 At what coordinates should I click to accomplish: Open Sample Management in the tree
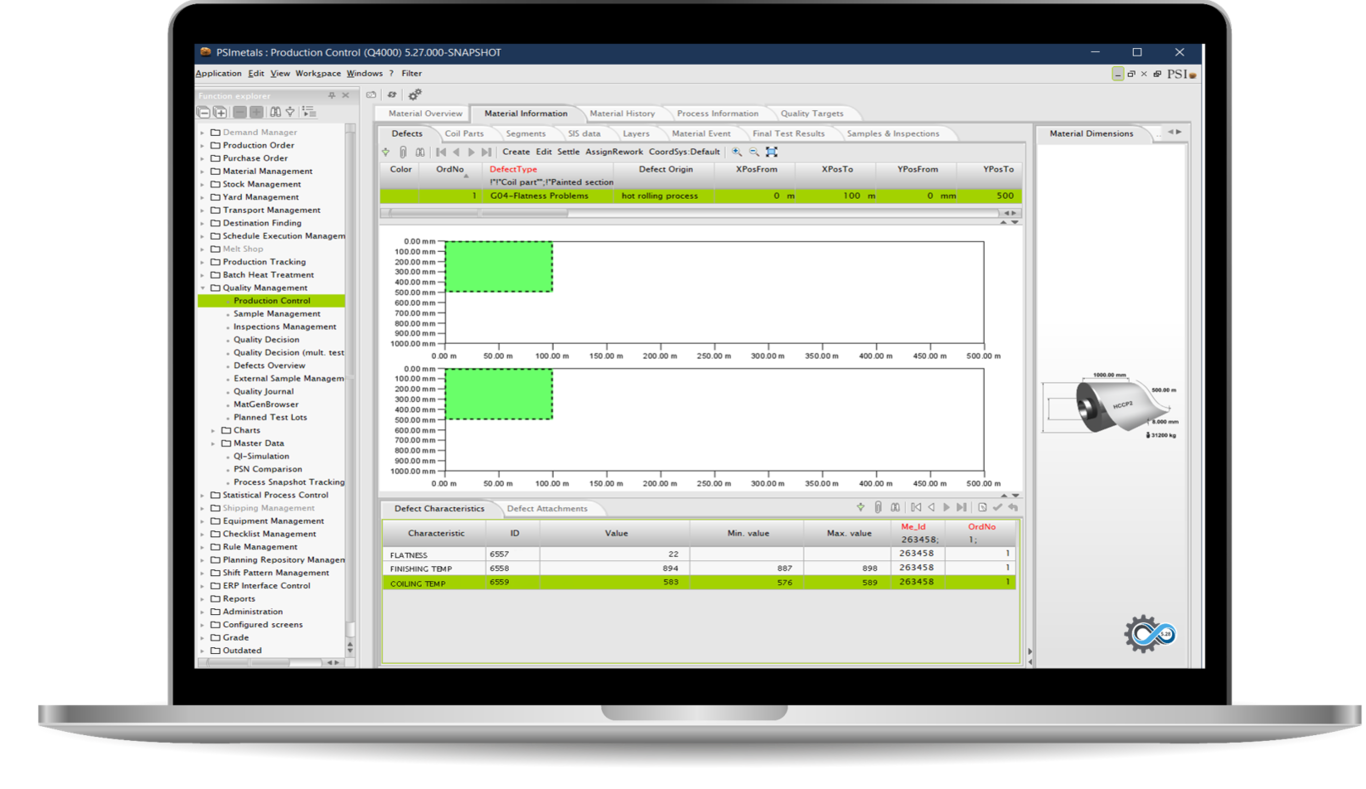(277, 314)
